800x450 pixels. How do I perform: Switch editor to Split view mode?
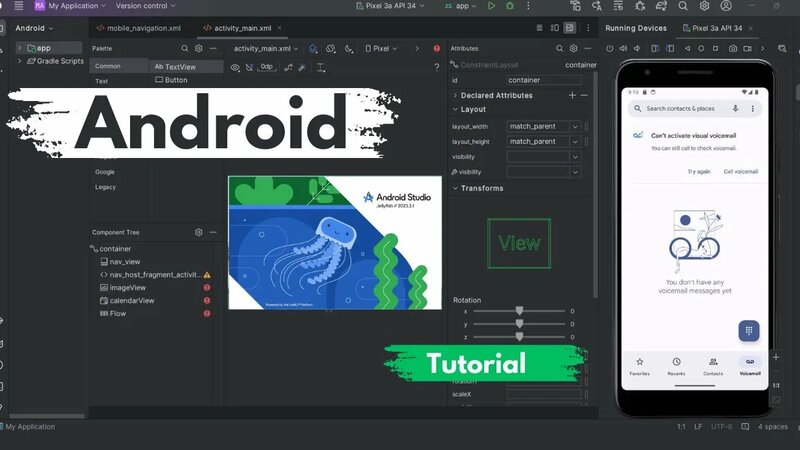click(x=555, y=28)
